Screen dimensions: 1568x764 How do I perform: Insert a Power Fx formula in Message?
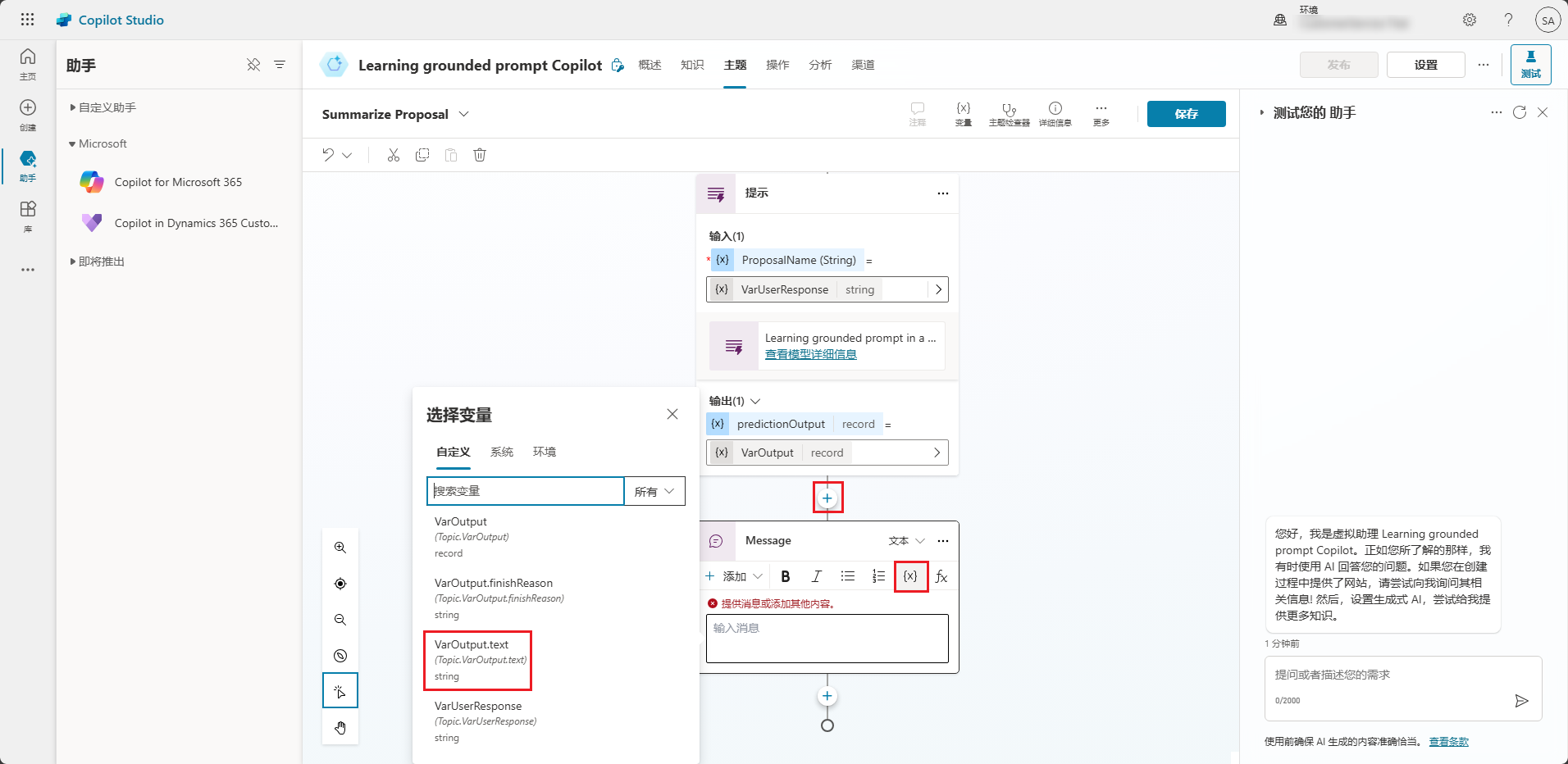click(941, 576)
